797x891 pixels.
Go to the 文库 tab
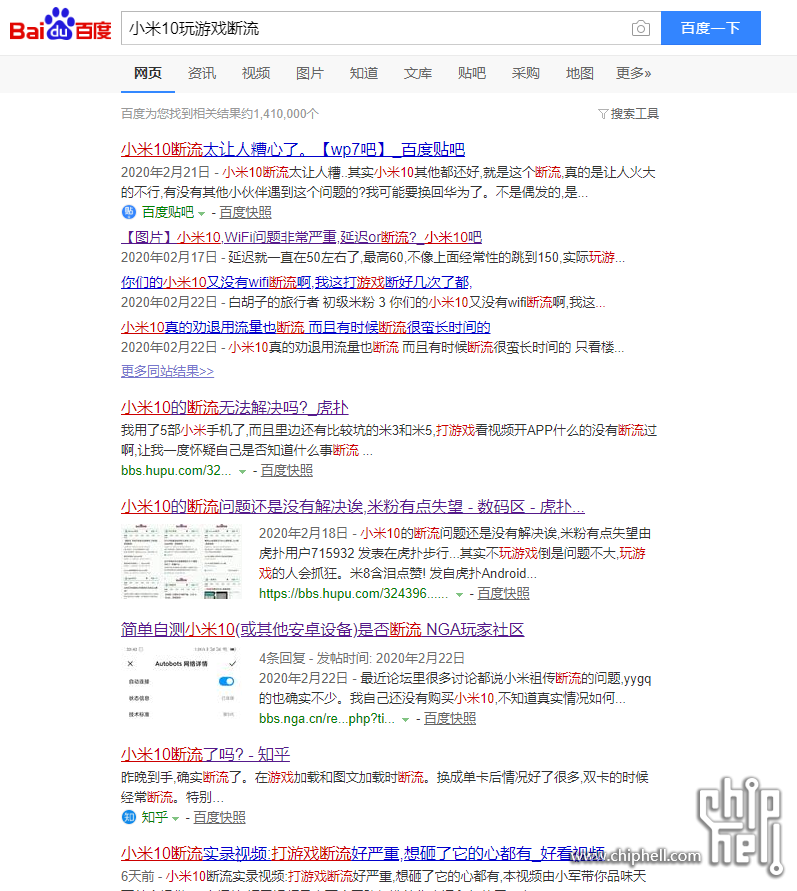[418, 73]
